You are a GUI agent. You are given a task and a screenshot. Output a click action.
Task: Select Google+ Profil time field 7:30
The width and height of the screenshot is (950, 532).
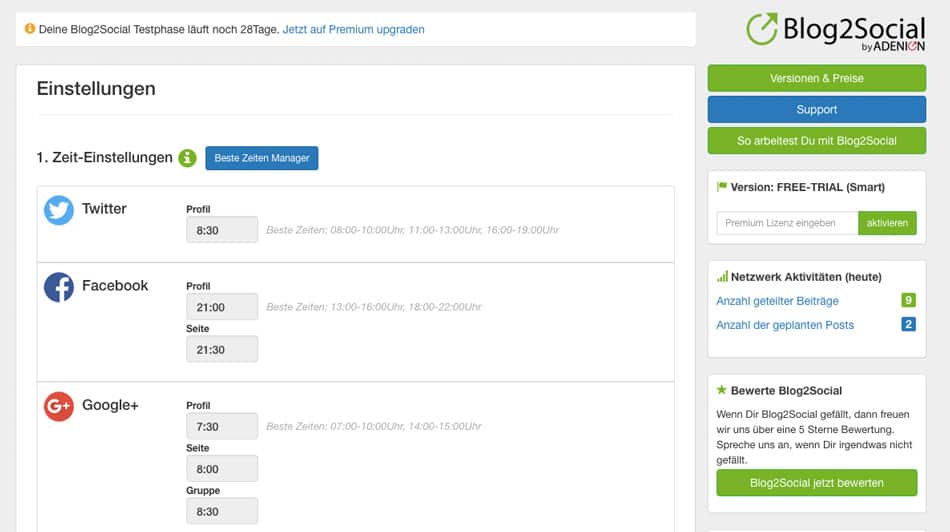(x=222, y=427)
